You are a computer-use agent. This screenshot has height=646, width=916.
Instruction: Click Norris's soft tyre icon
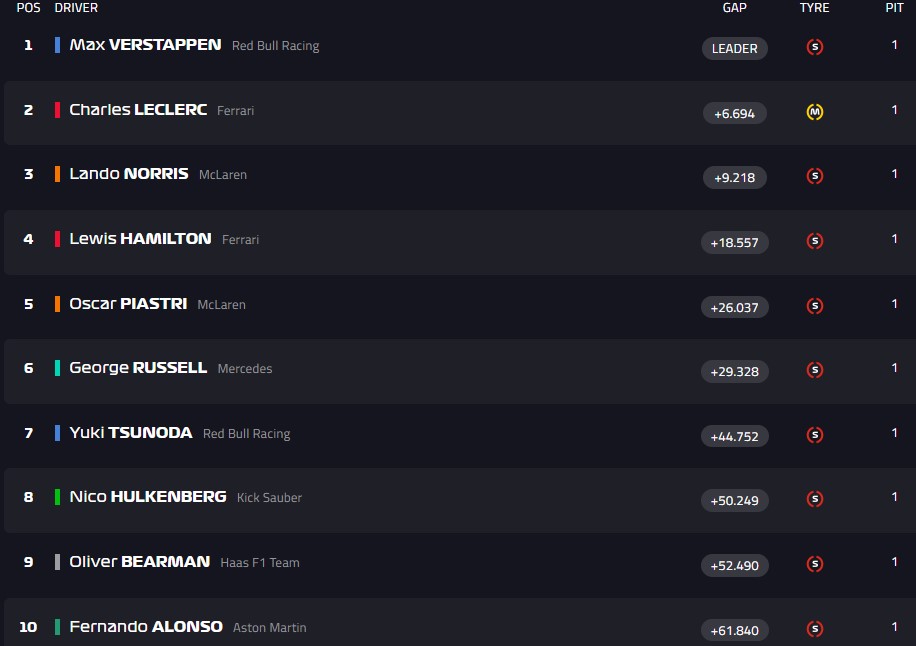814,176
